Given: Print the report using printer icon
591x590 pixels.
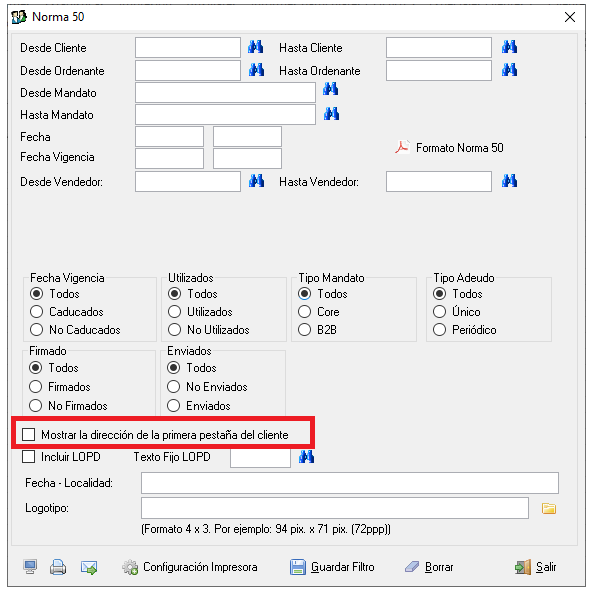Looking at the screenshot, I should pos(58,567).
